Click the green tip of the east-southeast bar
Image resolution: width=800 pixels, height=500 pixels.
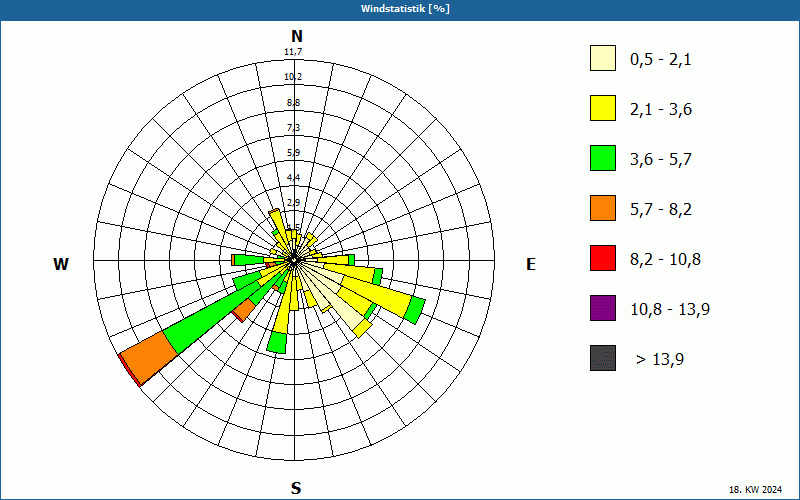415,309
